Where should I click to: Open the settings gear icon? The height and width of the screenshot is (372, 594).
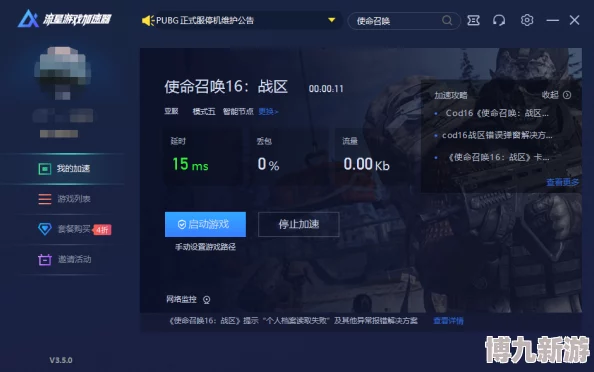tap(527, 20)
